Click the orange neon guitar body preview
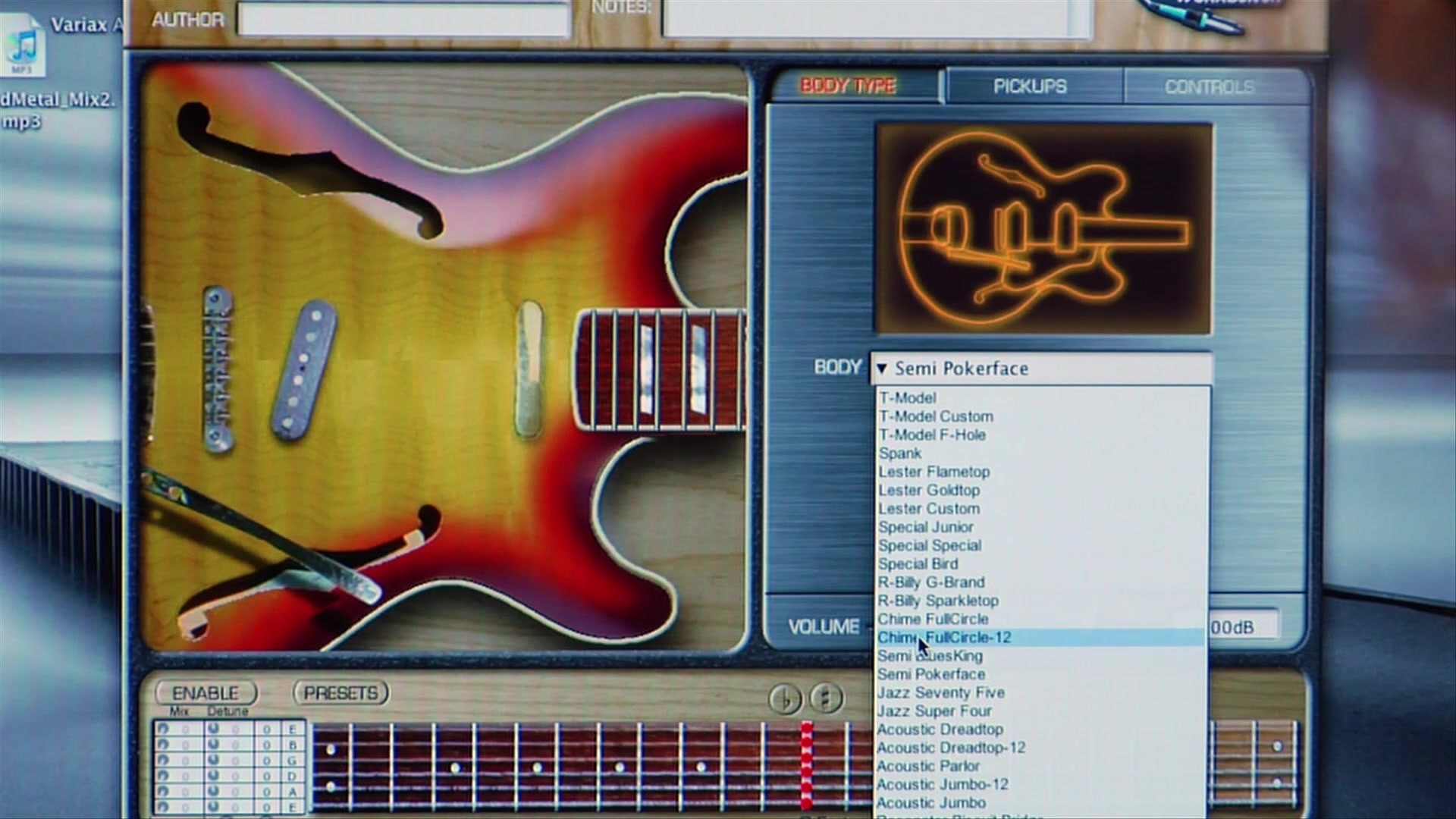 click(1043, 228)
